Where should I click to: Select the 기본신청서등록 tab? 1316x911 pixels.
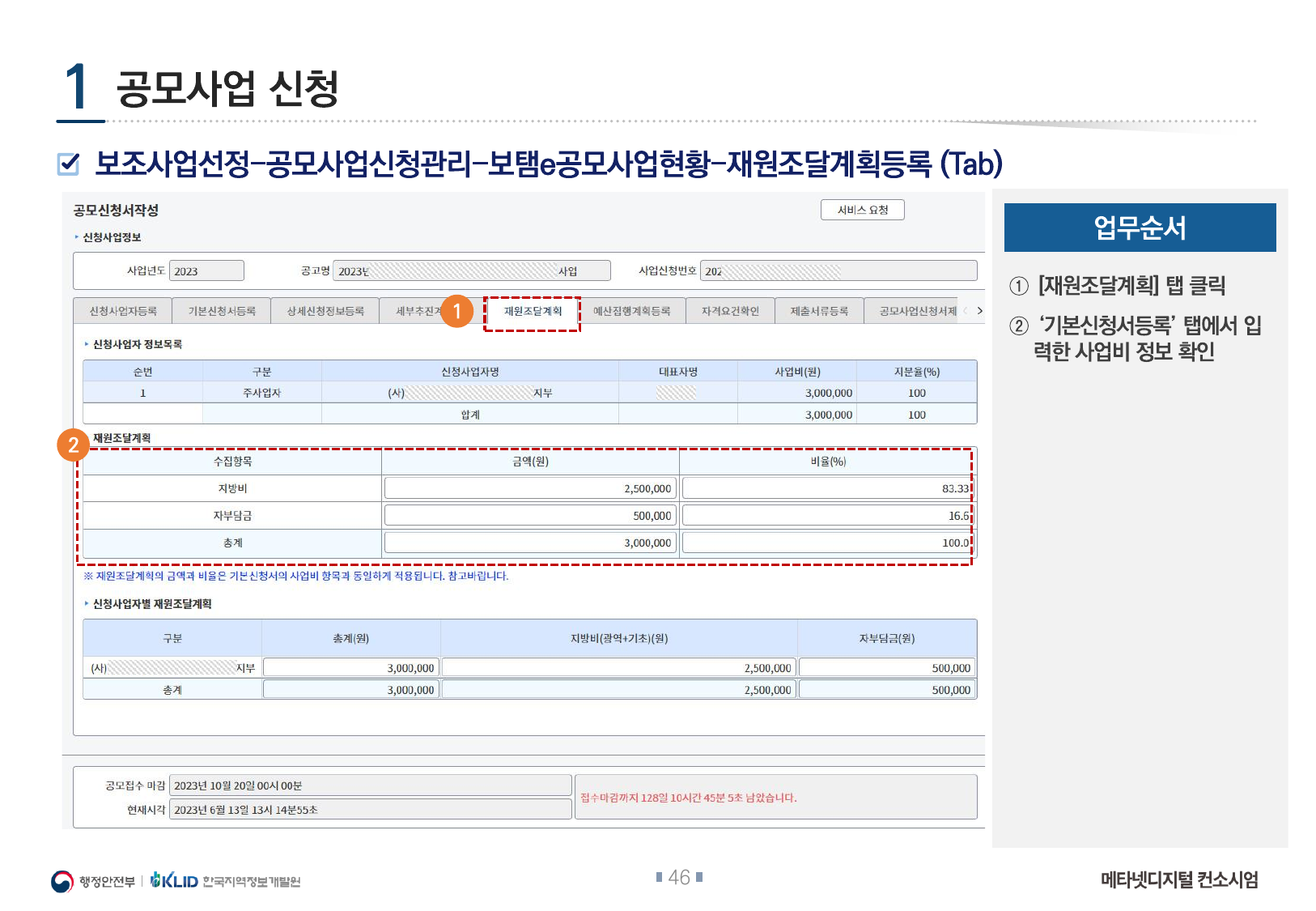click(222, 312)
